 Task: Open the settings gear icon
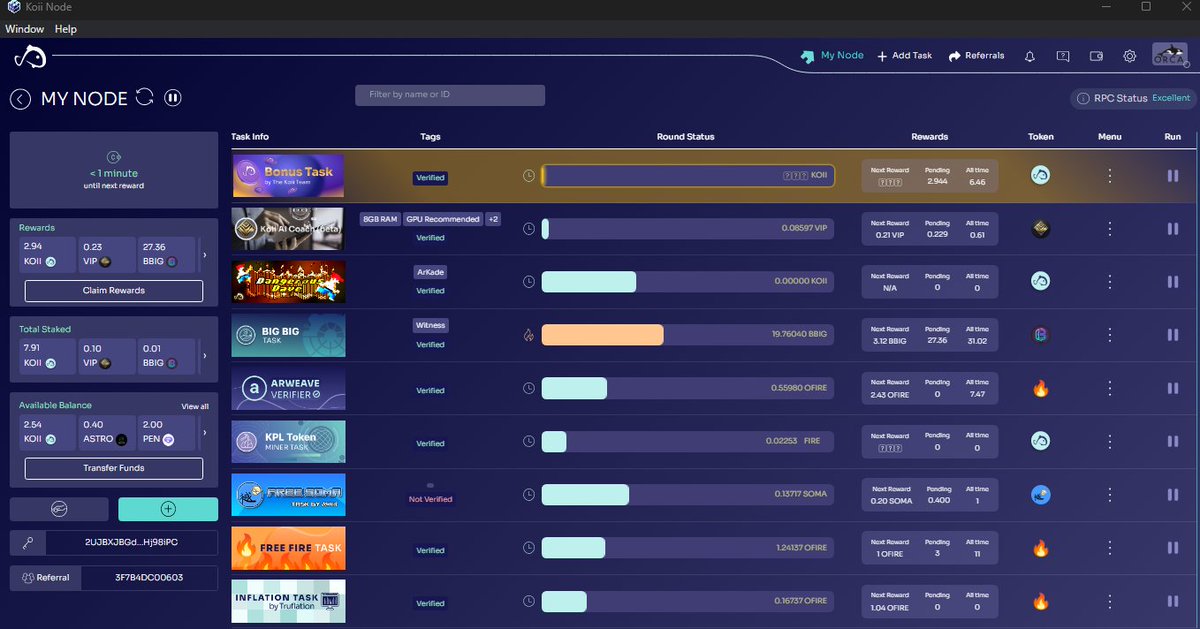point(1129,56)
